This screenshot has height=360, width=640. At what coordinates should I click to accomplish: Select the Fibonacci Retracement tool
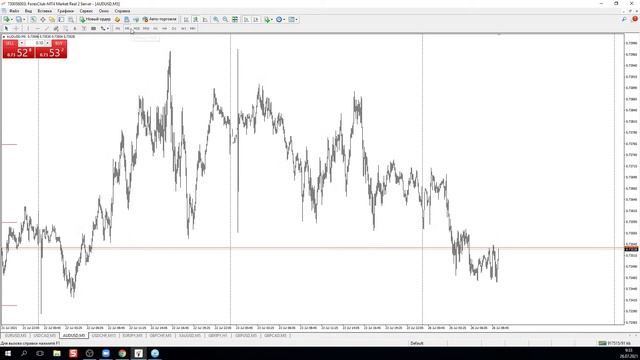65,29
